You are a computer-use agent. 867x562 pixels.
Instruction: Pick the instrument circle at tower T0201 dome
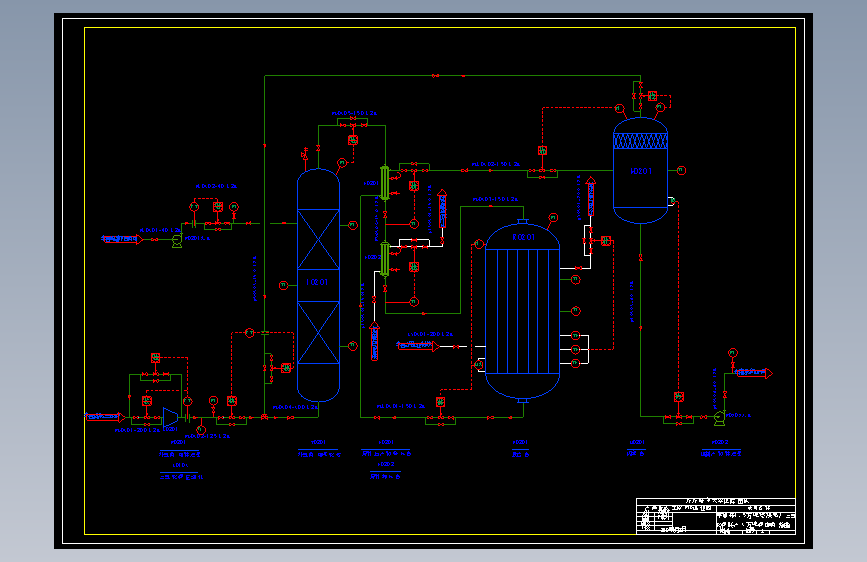[x=342, y=163]
